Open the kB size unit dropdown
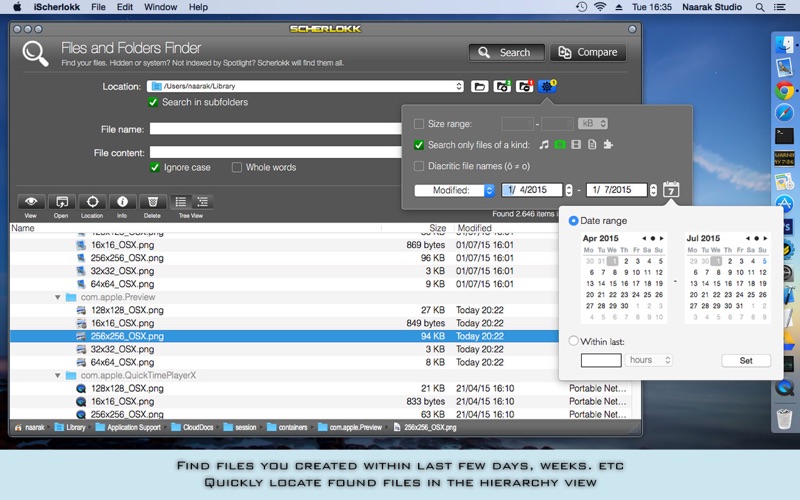 click(x=593, y=123)
